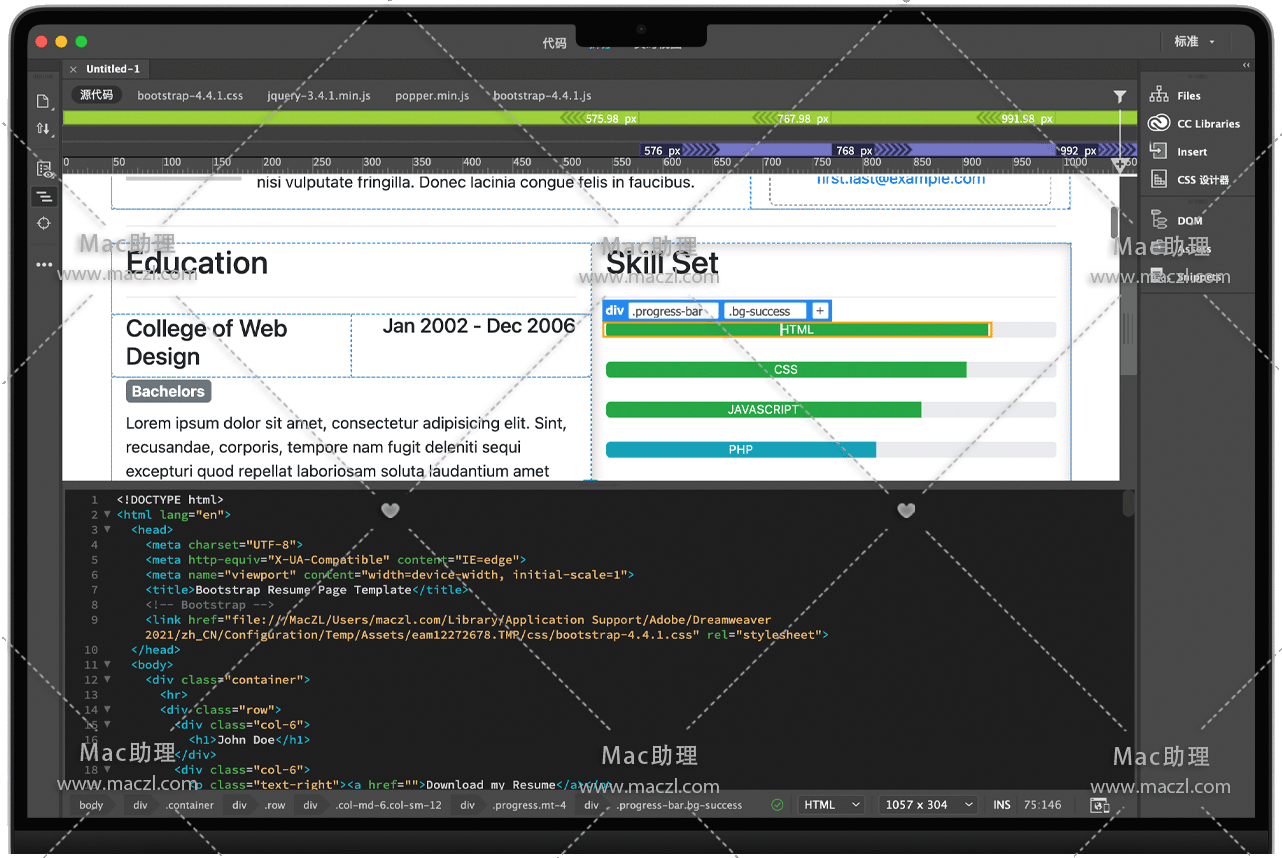Viewport: 1282px width, 858px height.
Task: Click the 源代码 source code button
Action: tap(97, 95)
